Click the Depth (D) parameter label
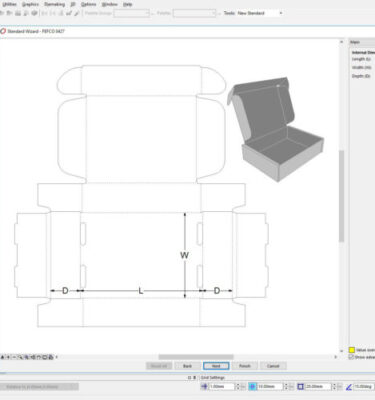The height and width of the screenshot is (400, 375). (361, 76)
